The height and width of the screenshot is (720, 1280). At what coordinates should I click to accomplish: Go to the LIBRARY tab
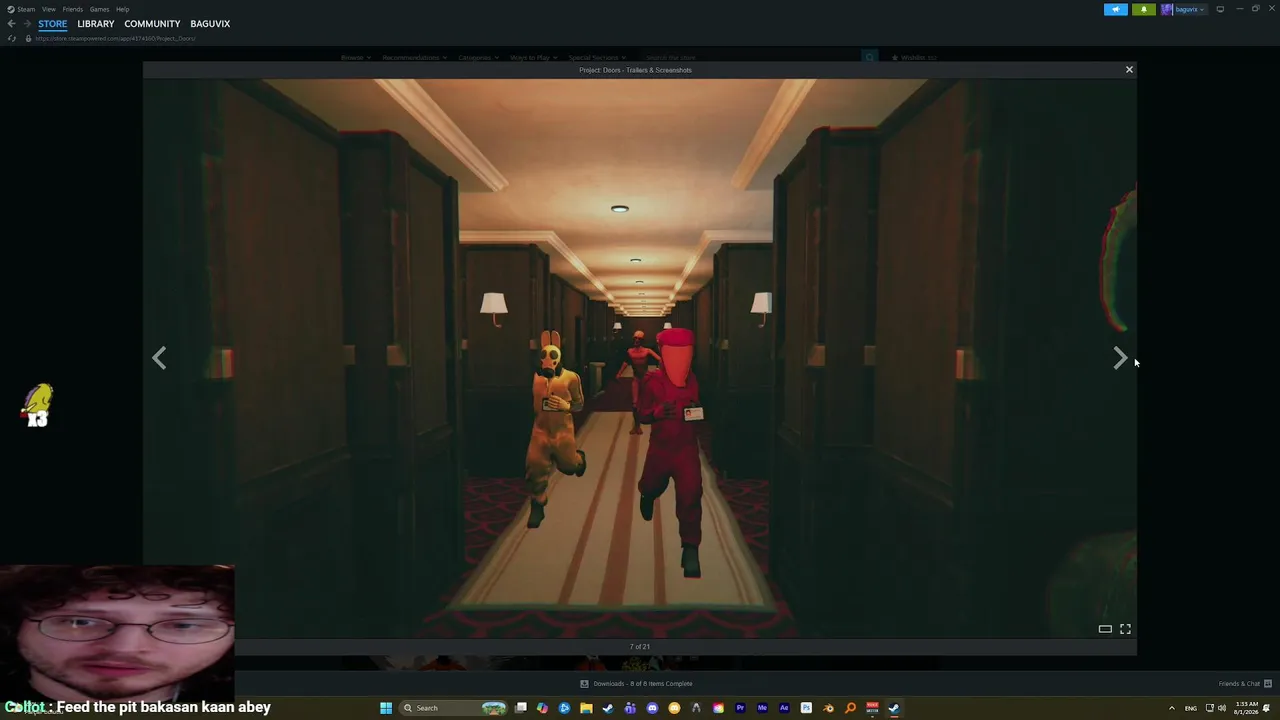pos(96,24)
